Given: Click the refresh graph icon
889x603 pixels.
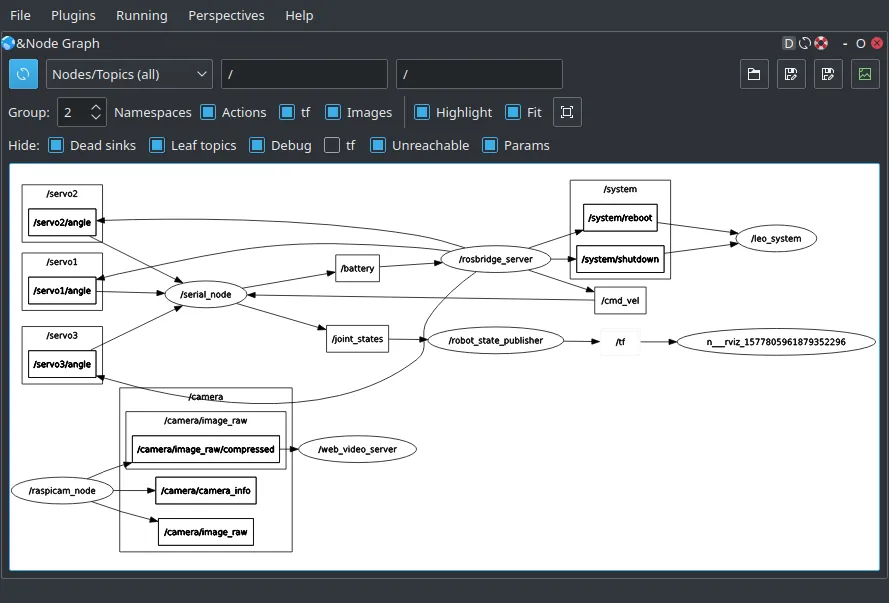Looking at the screenshot, I should (x=22, y=74).
